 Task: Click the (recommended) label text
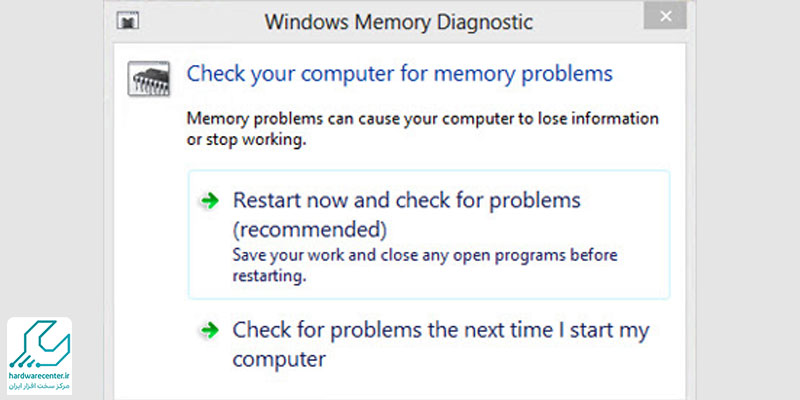310,231
